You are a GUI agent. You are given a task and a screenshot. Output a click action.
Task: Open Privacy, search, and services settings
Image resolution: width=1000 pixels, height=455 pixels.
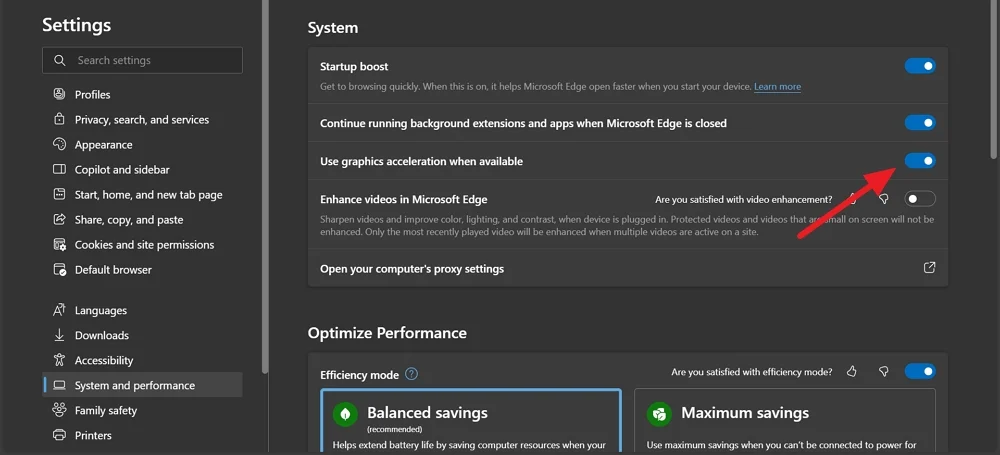click(x=141, y=120)
